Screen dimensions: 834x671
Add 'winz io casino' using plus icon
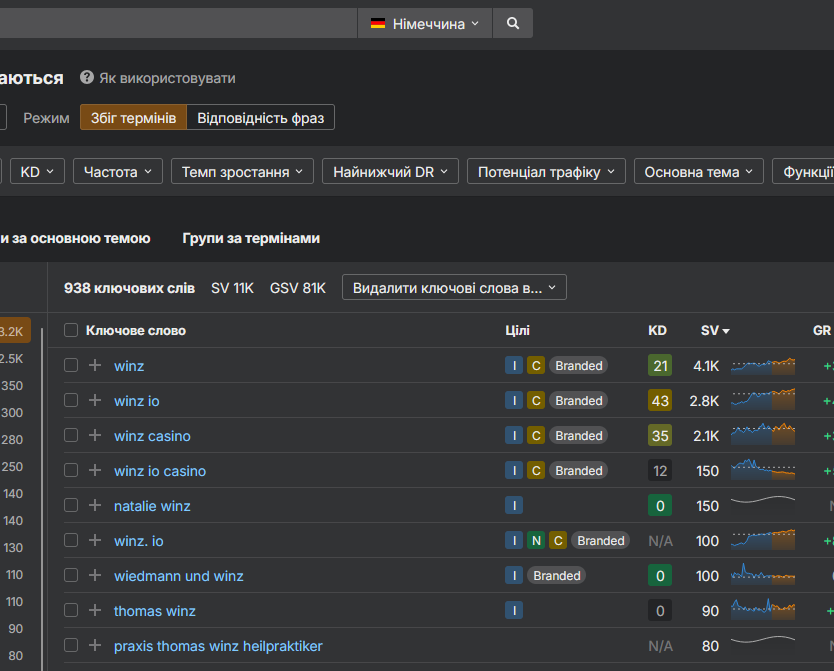(95, 471)
